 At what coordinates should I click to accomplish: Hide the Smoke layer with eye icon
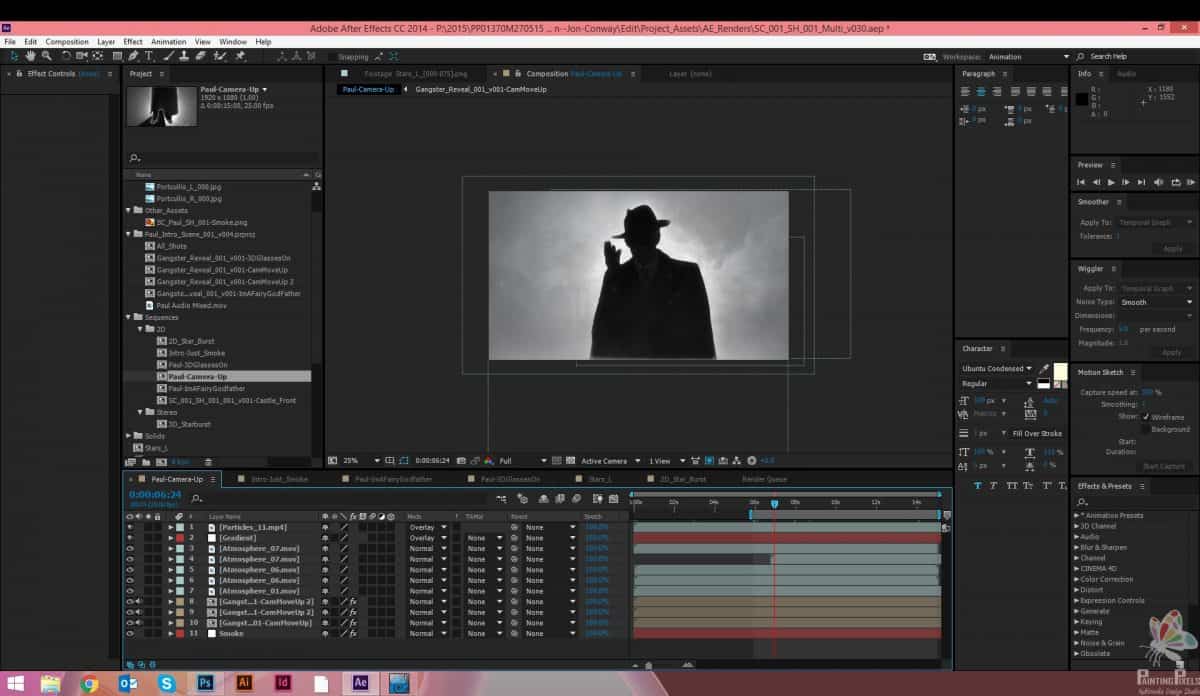coord(130,633)
